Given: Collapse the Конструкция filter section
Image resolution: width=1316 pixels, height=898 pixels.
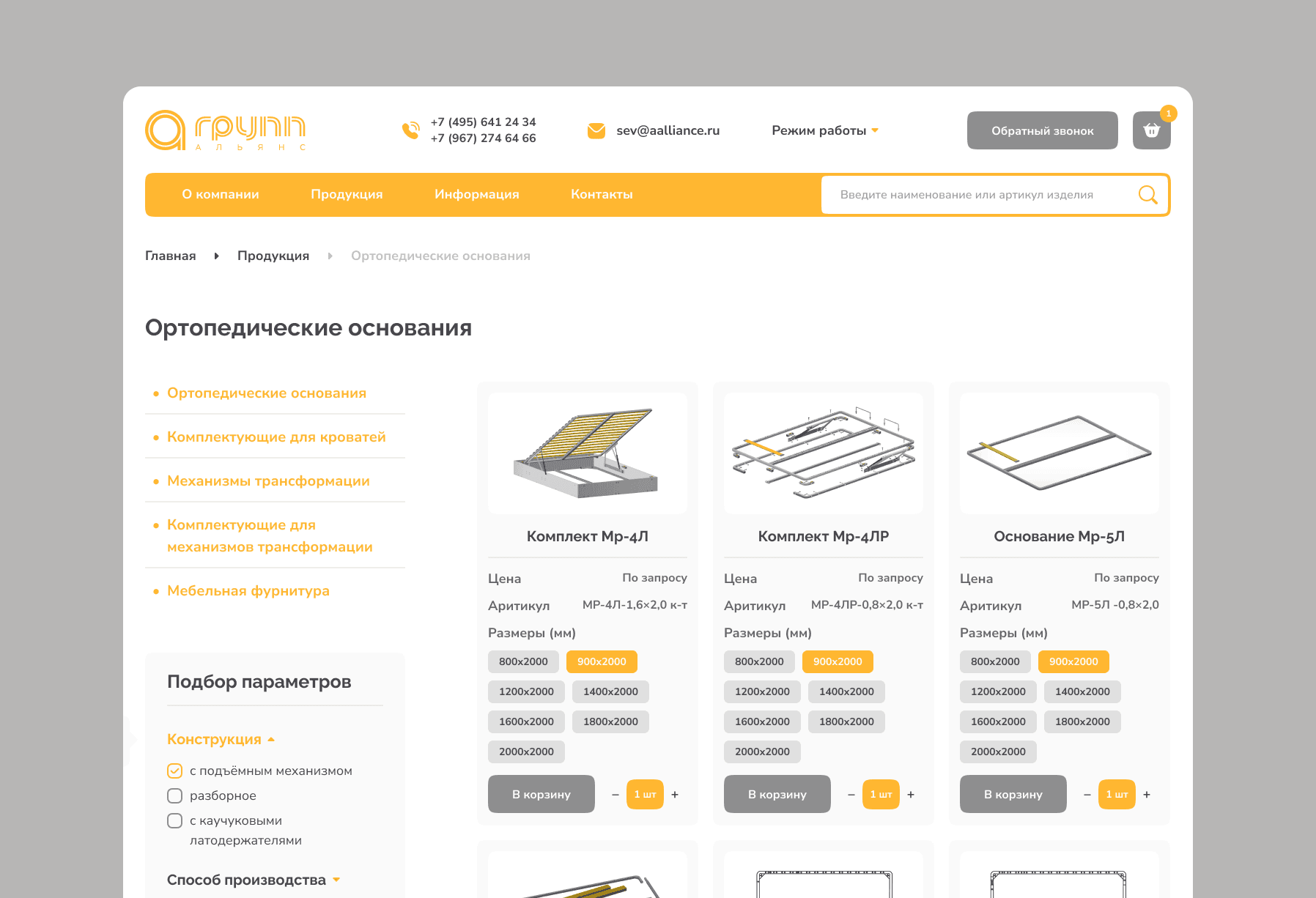Looking at the screenshot, I should pyautogui.click(x=221, y=739).
